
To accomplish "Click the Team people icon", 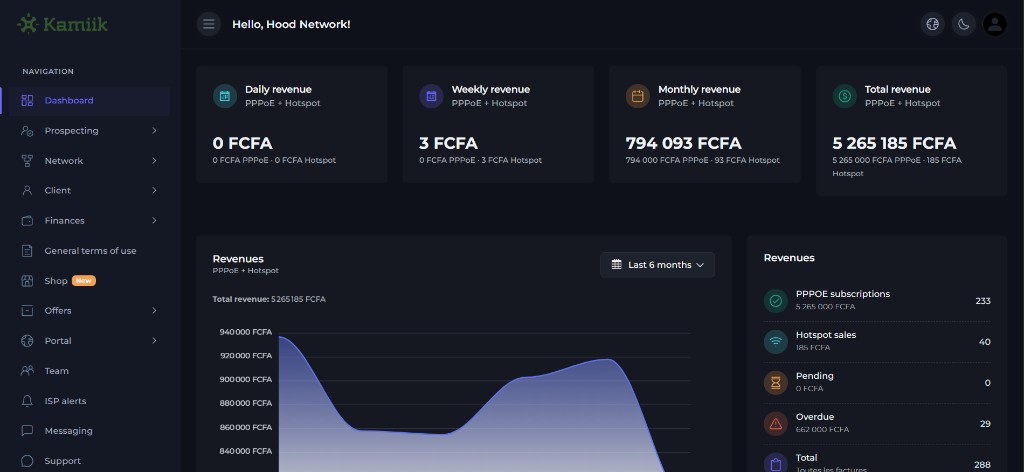I will 27,371.
